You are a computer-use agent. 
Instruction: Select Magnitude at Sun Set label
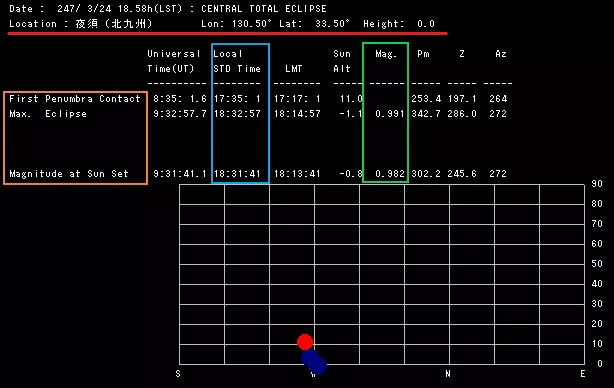(69, 174)
